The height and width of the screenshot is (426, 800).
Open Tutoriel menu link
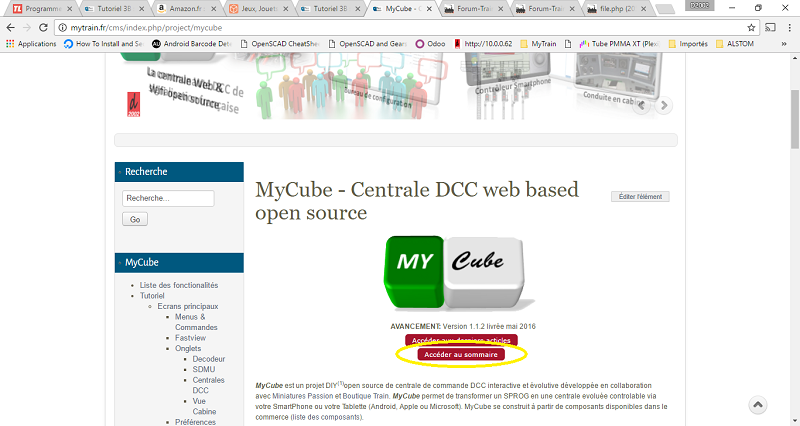[x=152, y=296]
